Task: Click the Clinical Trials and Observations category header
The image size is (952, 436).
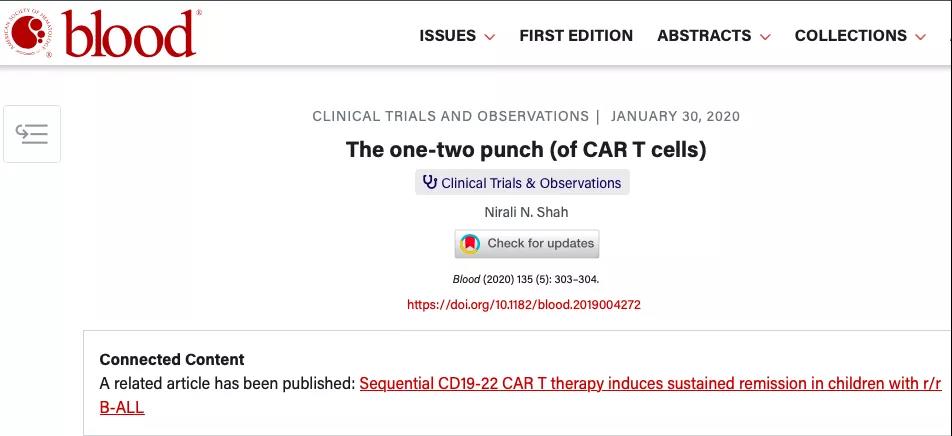Action: coord(450,116)
